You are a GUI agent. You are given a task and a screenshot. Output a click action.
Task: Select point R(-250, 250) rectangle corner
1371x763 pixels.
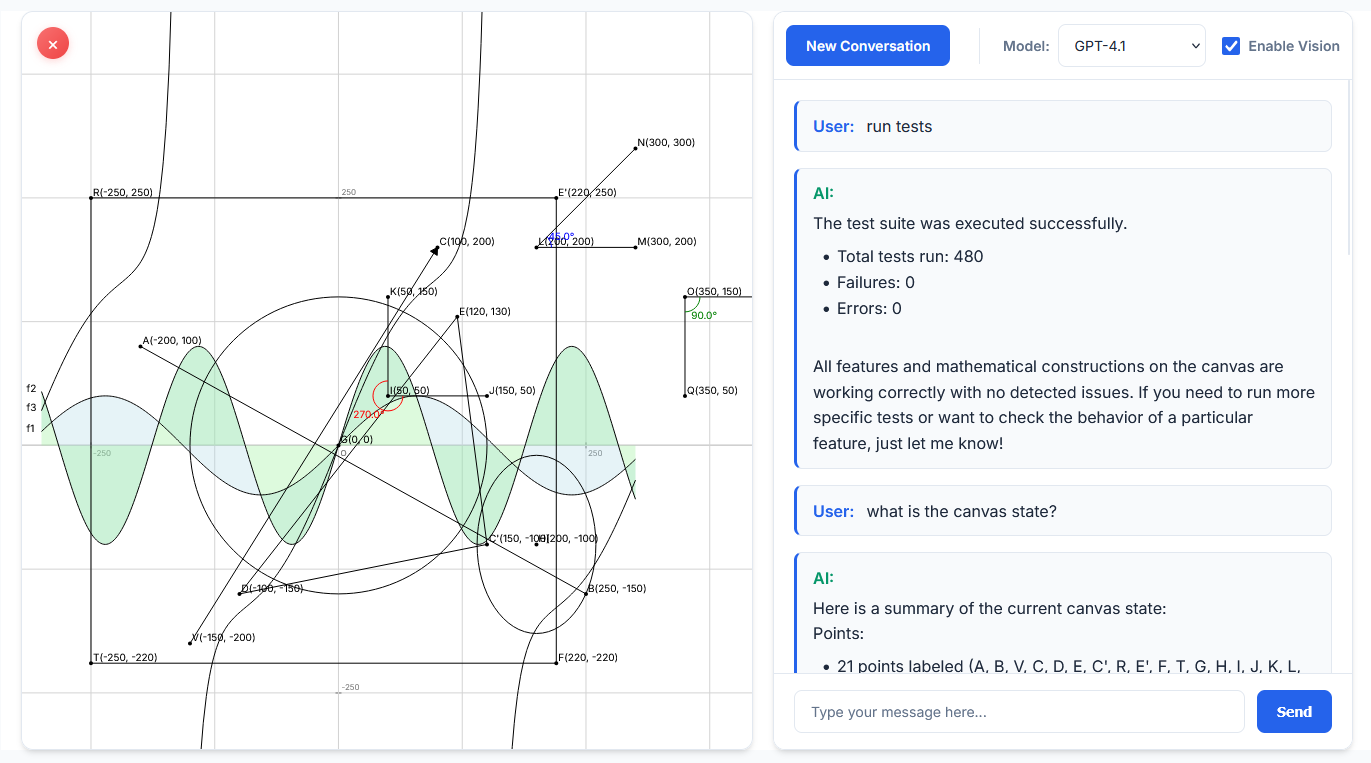coord(91,198)
